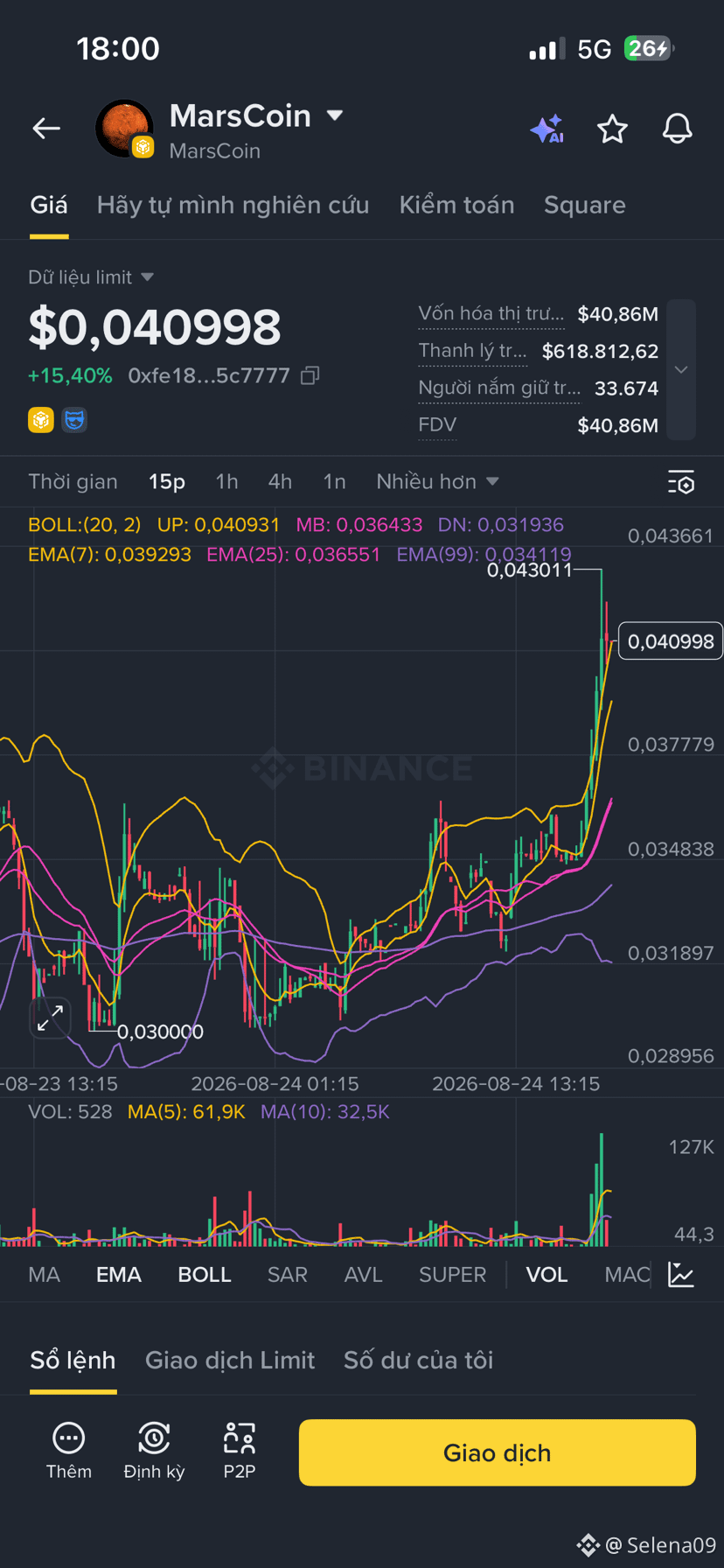
Task: Expand the market stats chevron panel
Action: (x=681, y=369)
